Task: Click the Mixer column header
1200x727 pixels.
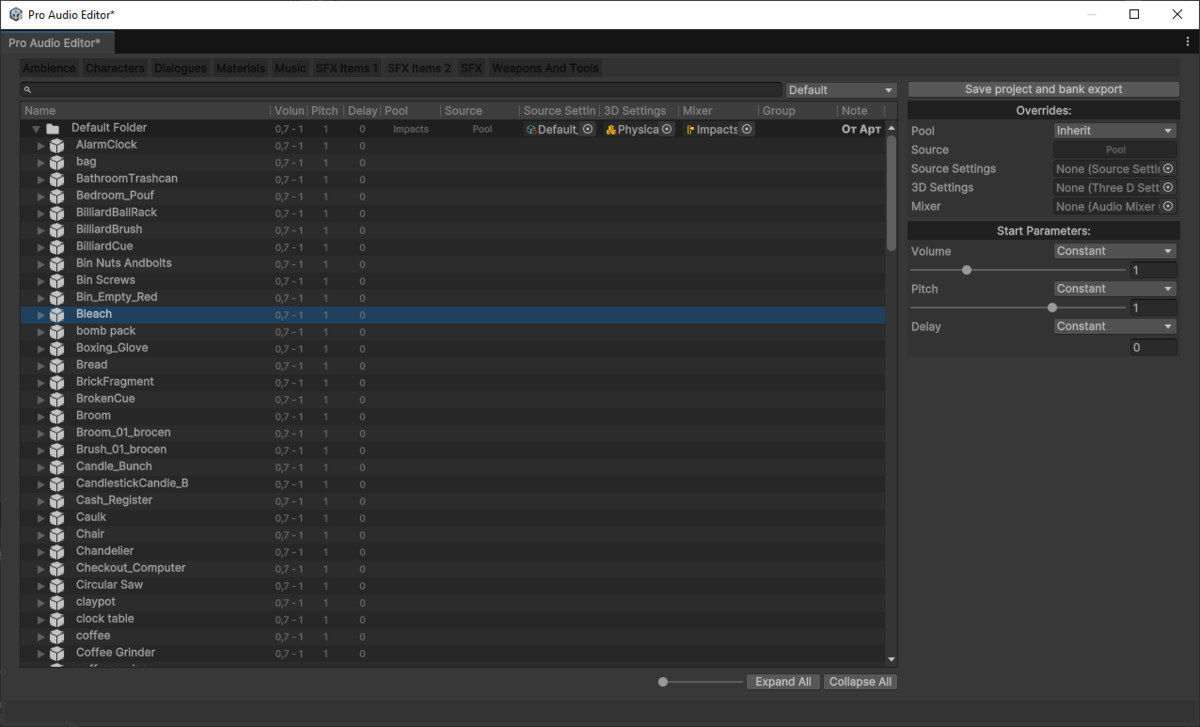Action: [717, 111]
